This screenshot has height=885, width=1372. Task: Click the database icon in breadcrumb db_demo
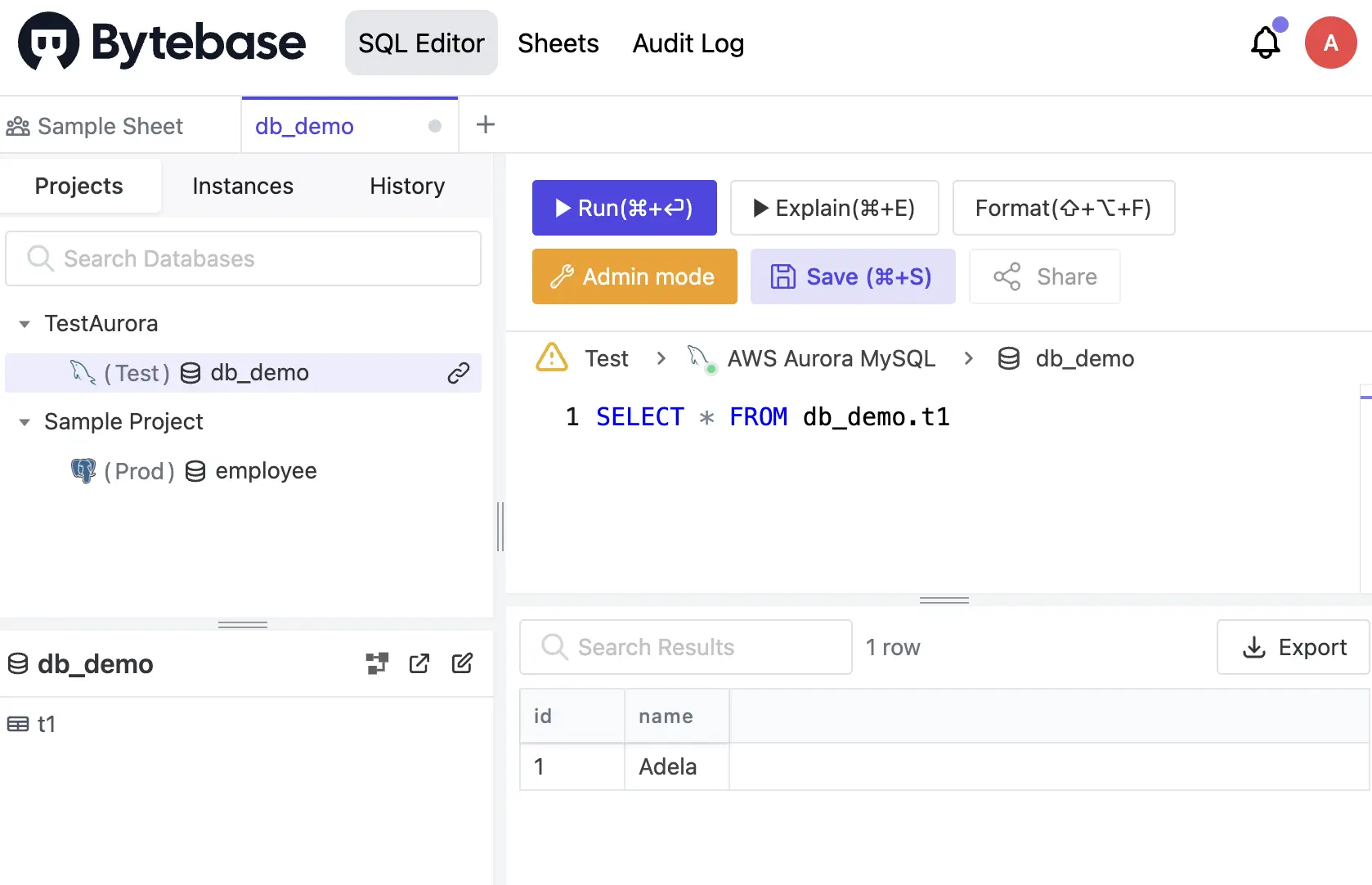[1009, 358]
